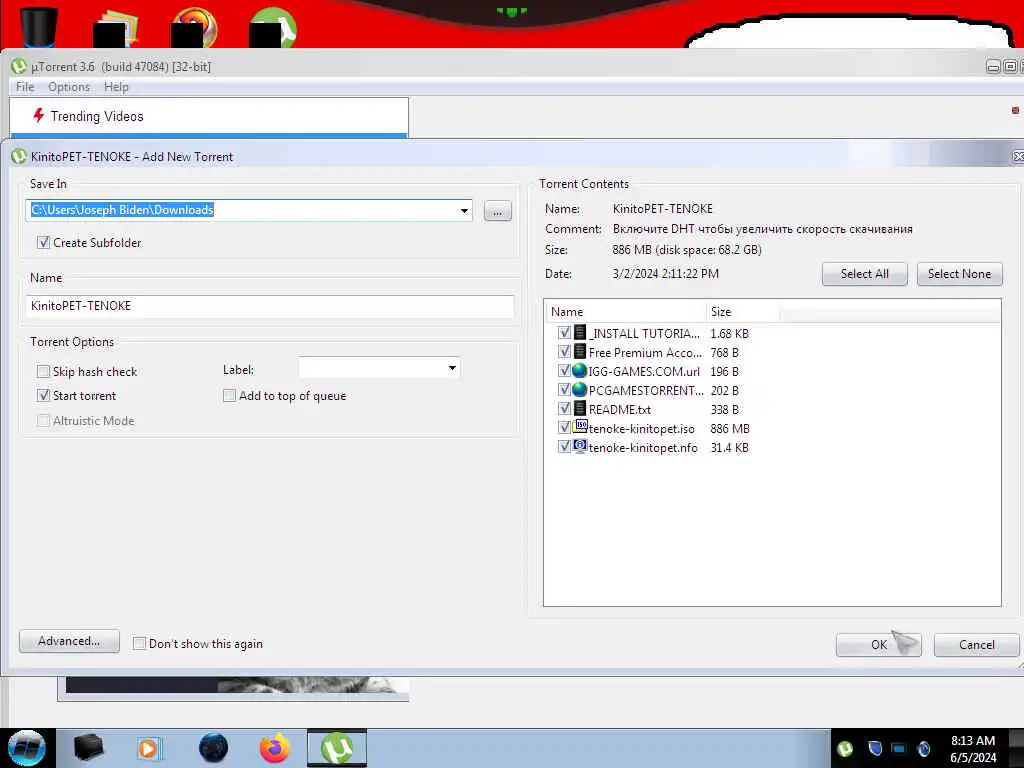The height and width of the screenshot is (768, 1024).
Task: Click the uTorrent system tray icon
Action: [845, 748]
